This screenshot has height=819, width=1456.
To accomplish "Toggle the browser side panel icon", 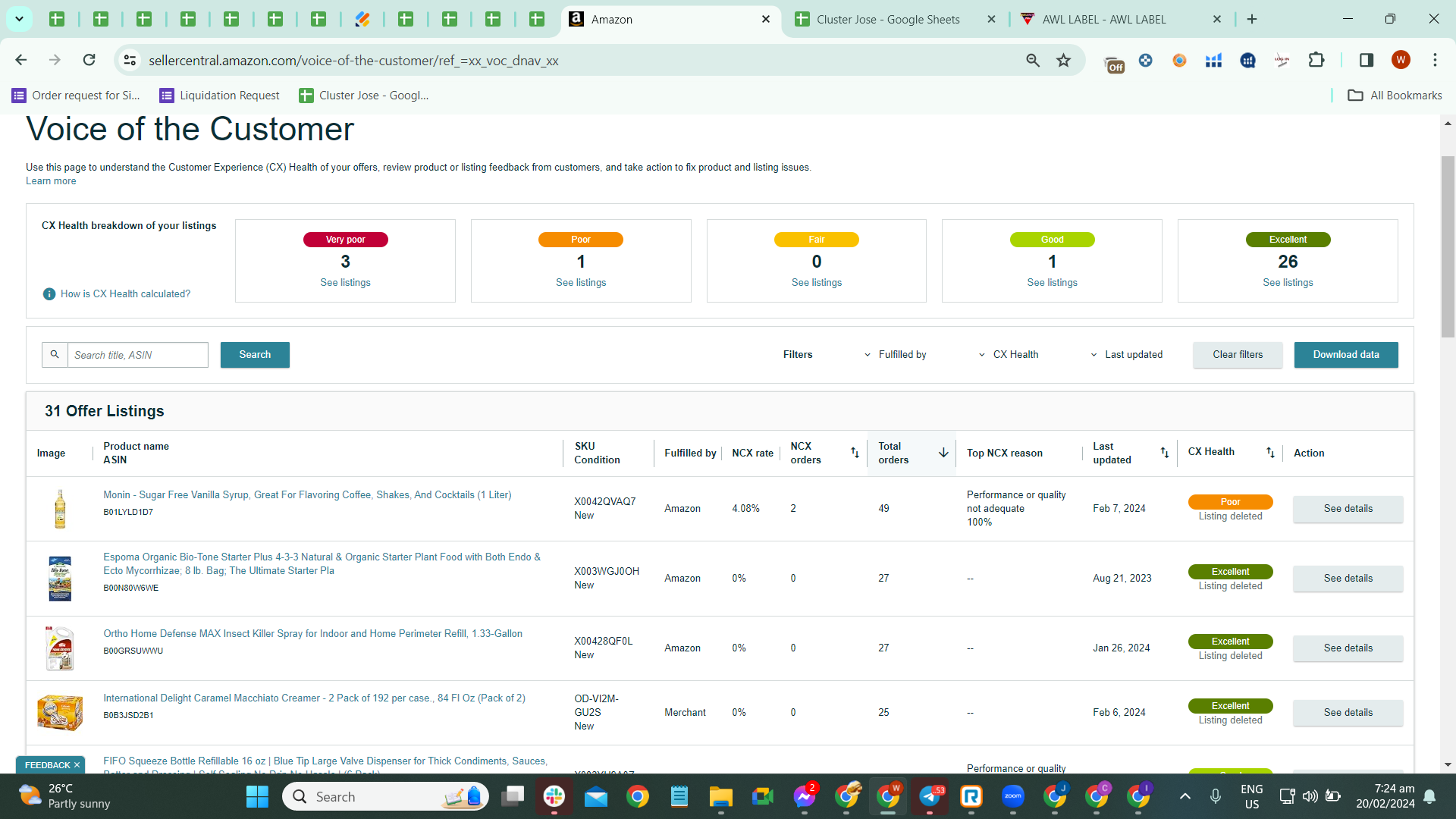I will pyautogui.click(x=1367, y=60).
